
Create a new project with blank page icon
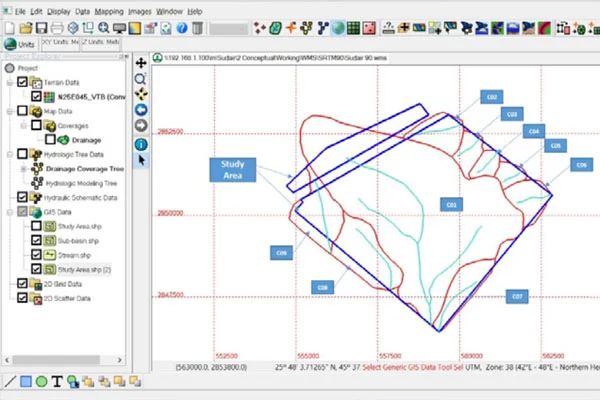click(10, 28)
